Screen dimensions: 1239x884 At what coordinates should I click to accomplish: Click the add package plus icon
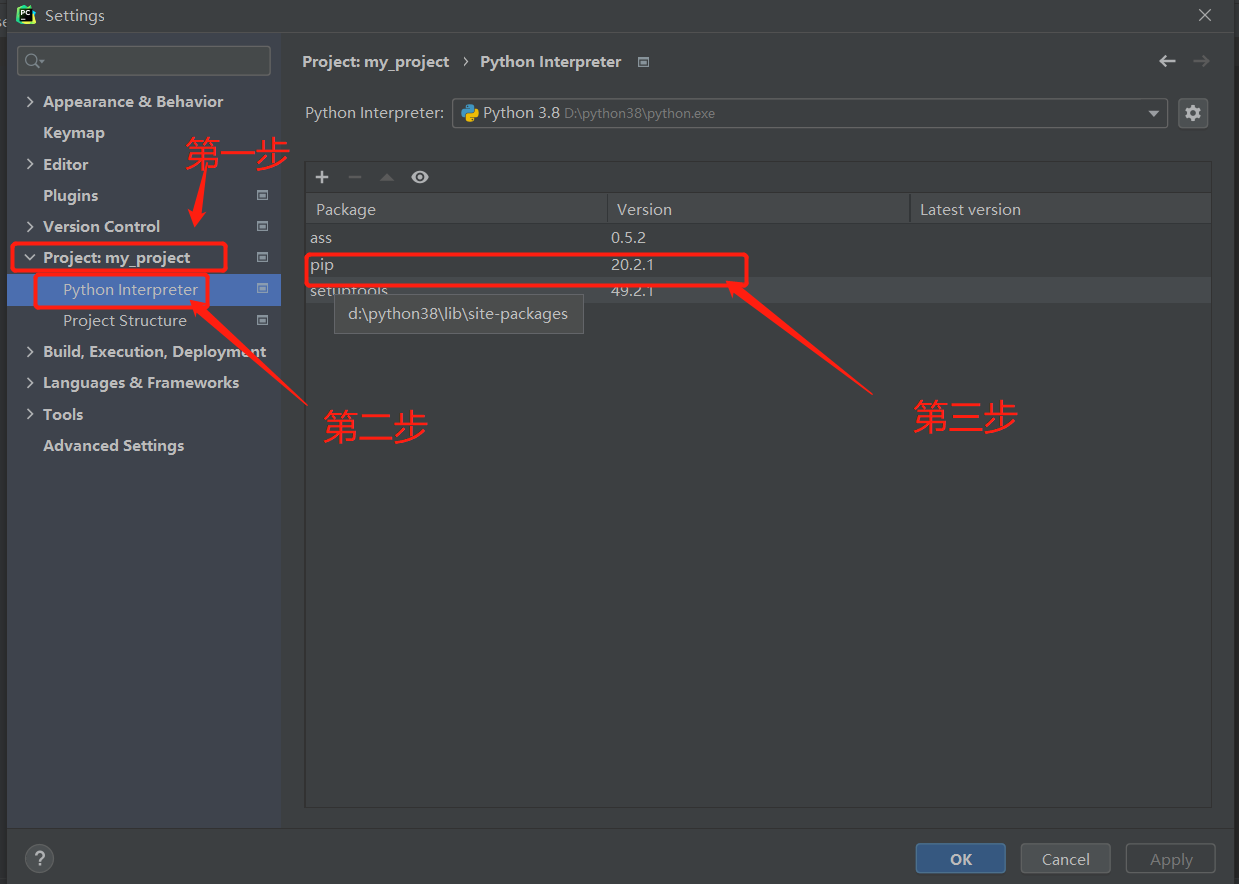322,177
